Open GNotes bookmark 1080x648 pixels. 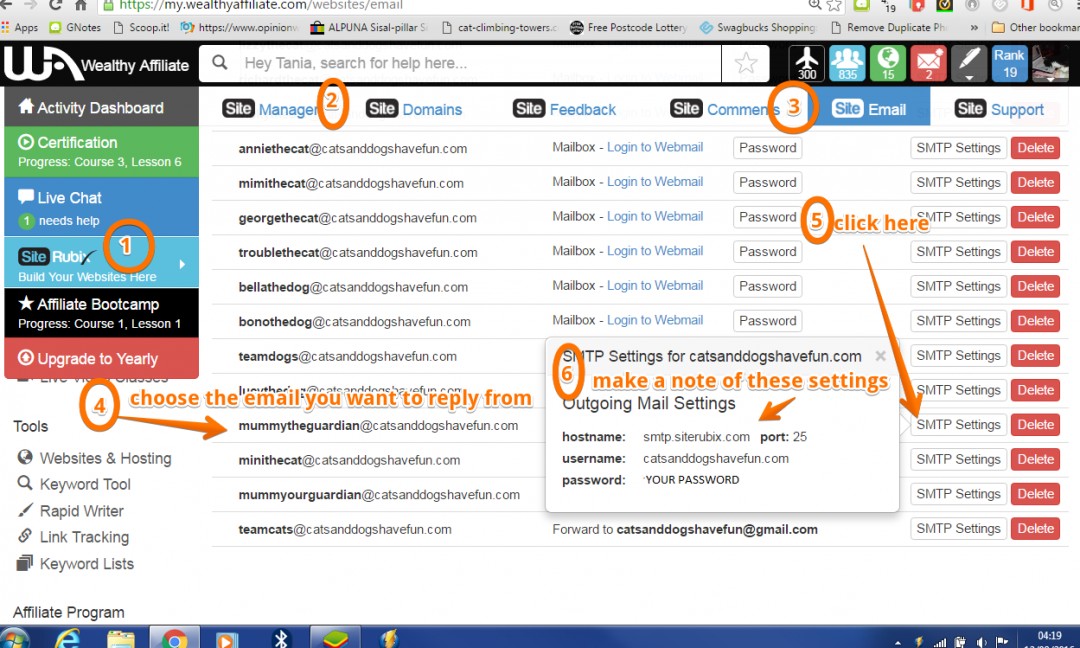tap(76, 28)
